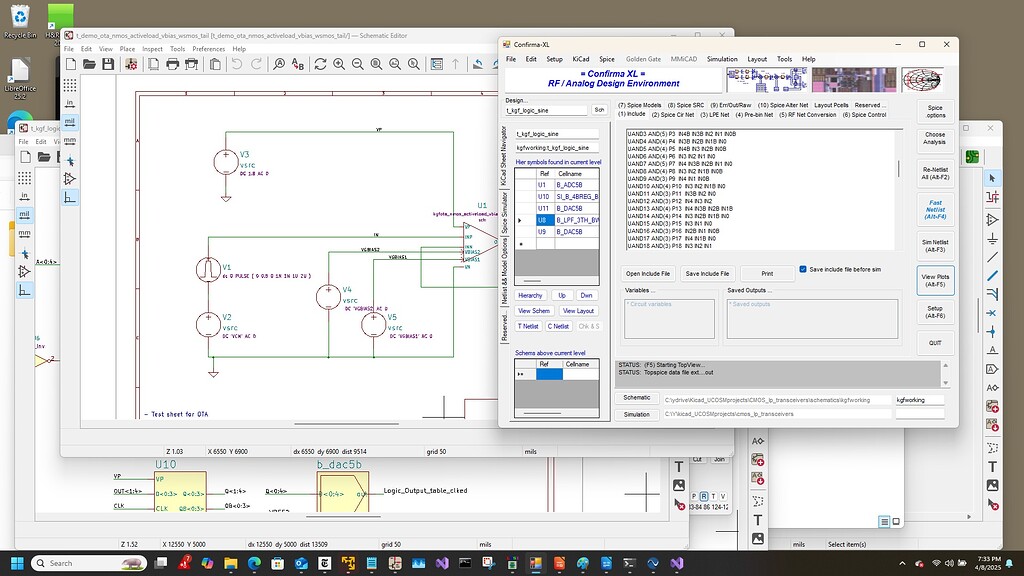Screen dimensions: 1024x576
Task: Click the Fast Netlist (Alt-F4) button
Action: [x=935, y=210]
